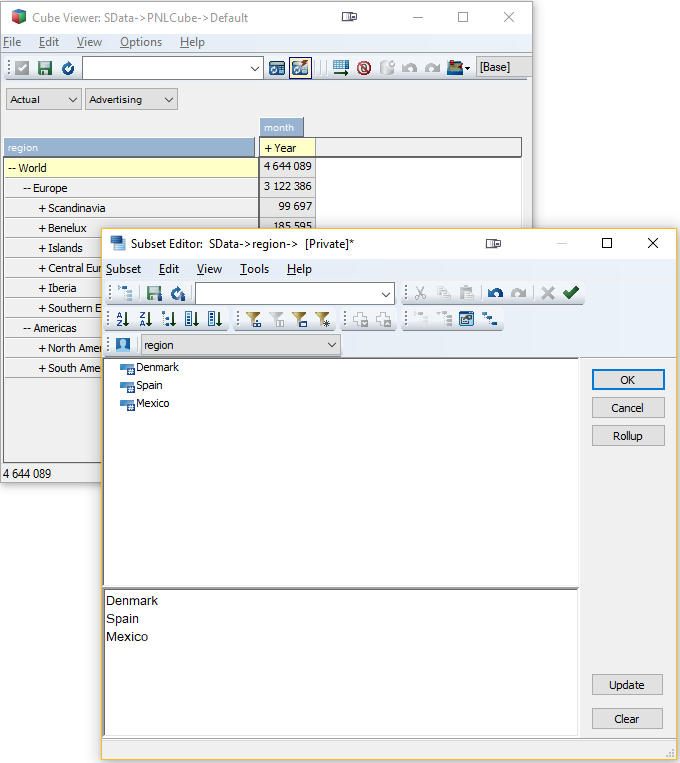Viewport: 680px width, 763px height.
Task: Open the region subset dropdown
Action: tap(240, 345)
